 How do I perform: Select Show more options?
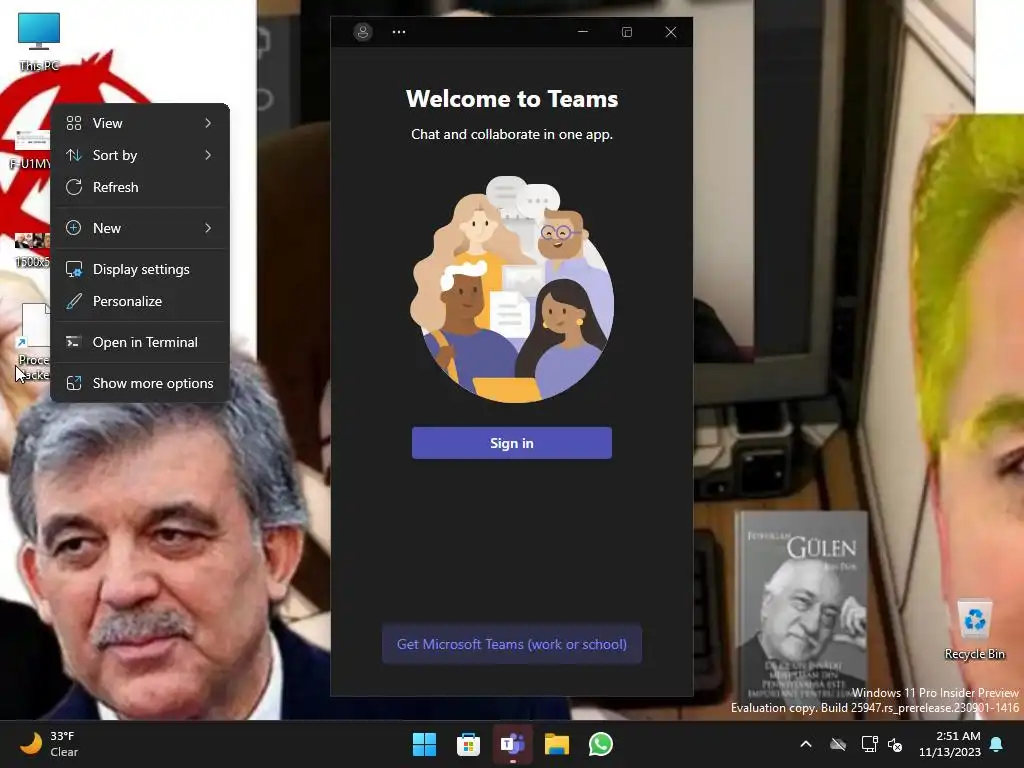pos(140,383)
